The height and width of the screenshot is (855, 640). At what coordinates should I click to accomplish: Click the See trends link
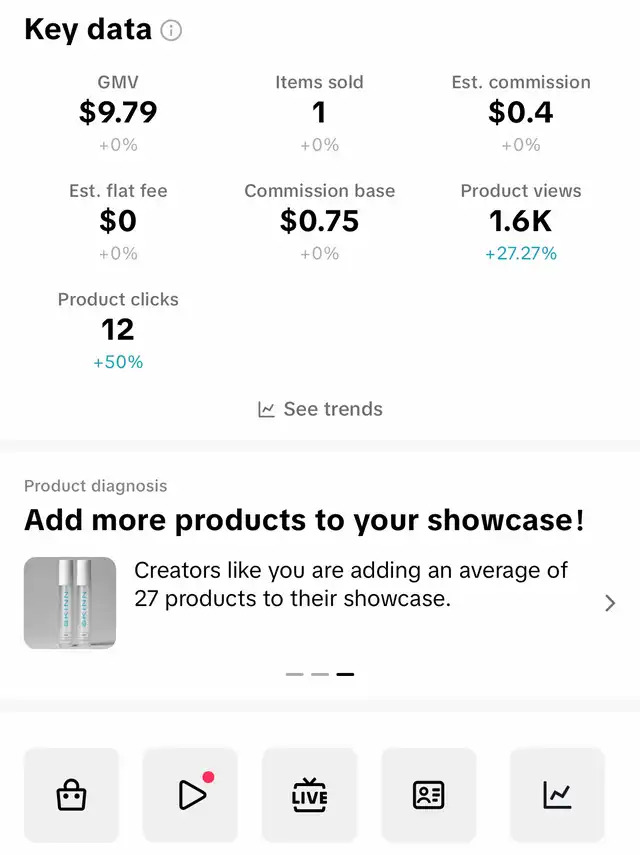333,409
